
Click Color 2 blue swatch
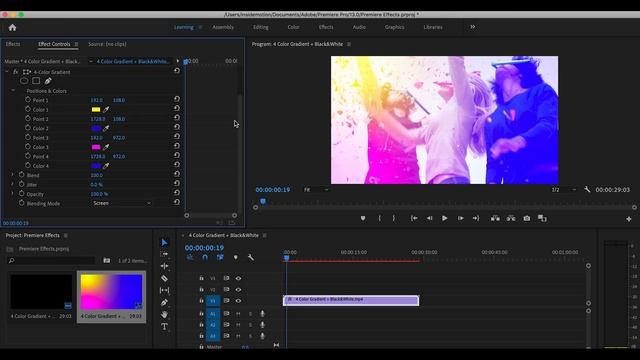pyautogui.click(x=96, y=128)
